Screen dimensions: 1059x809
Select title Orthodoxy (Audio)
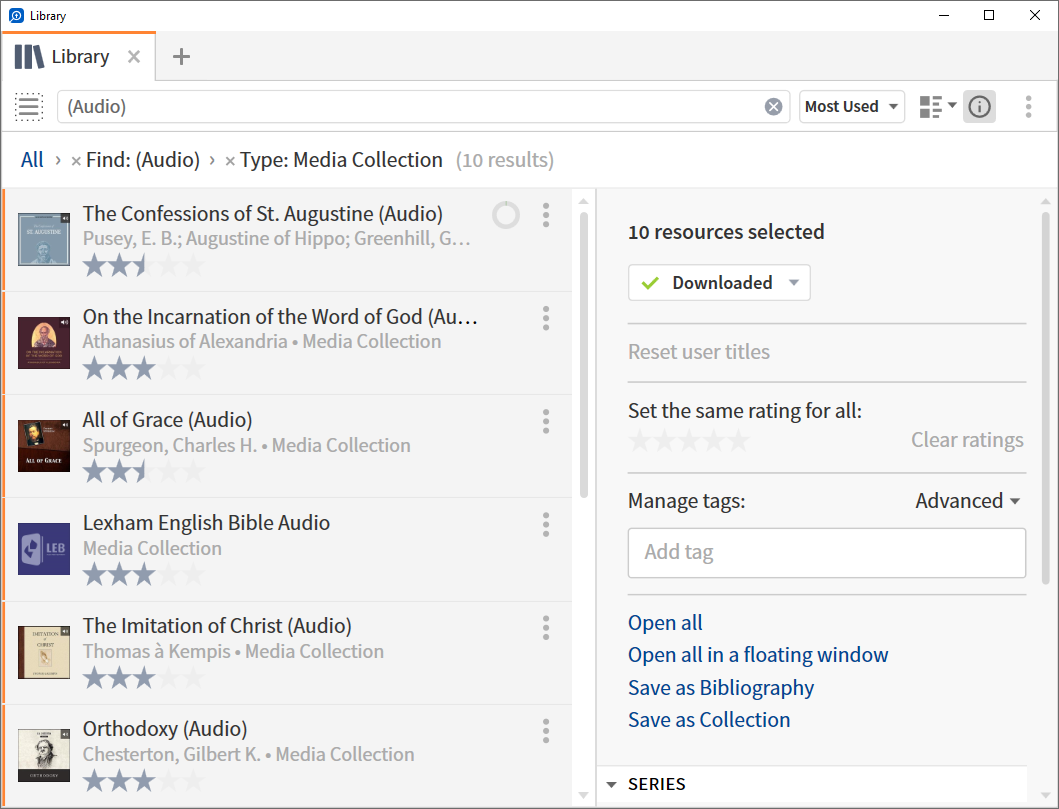tap(165, 729)
